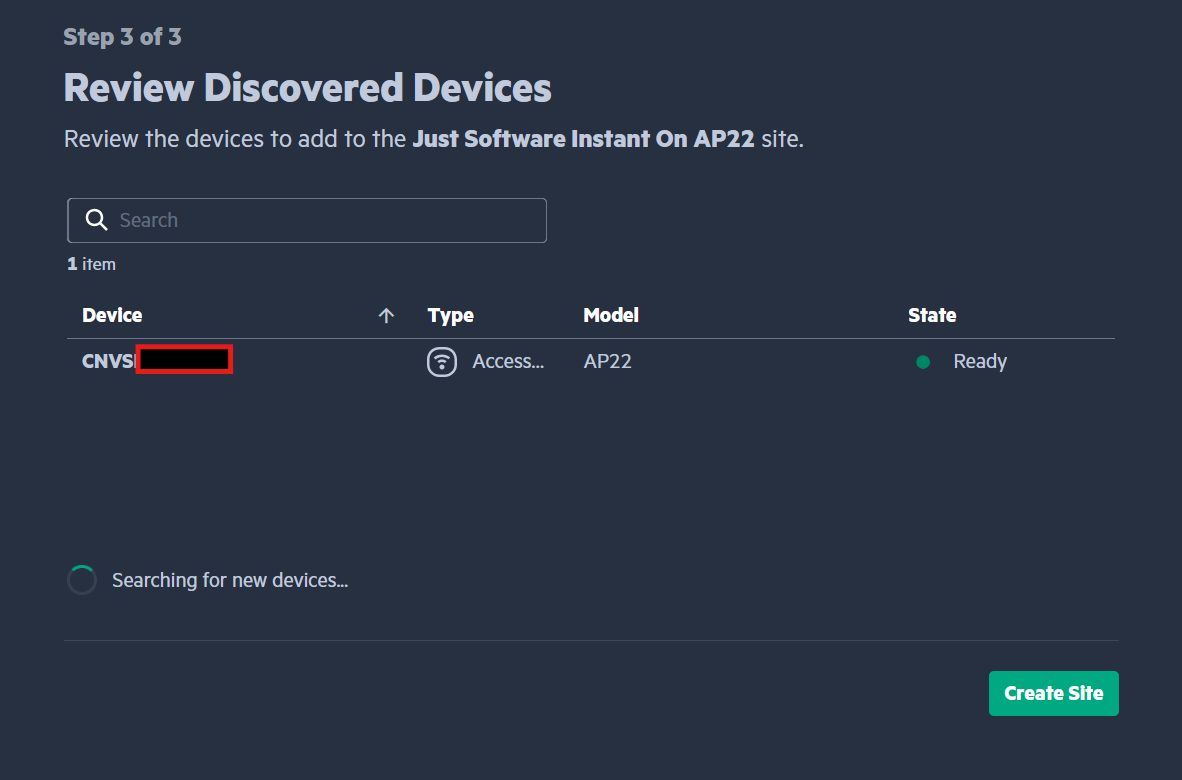Click the magnifying glass search icon
The image size is (1182, 780).
(96, 219)
